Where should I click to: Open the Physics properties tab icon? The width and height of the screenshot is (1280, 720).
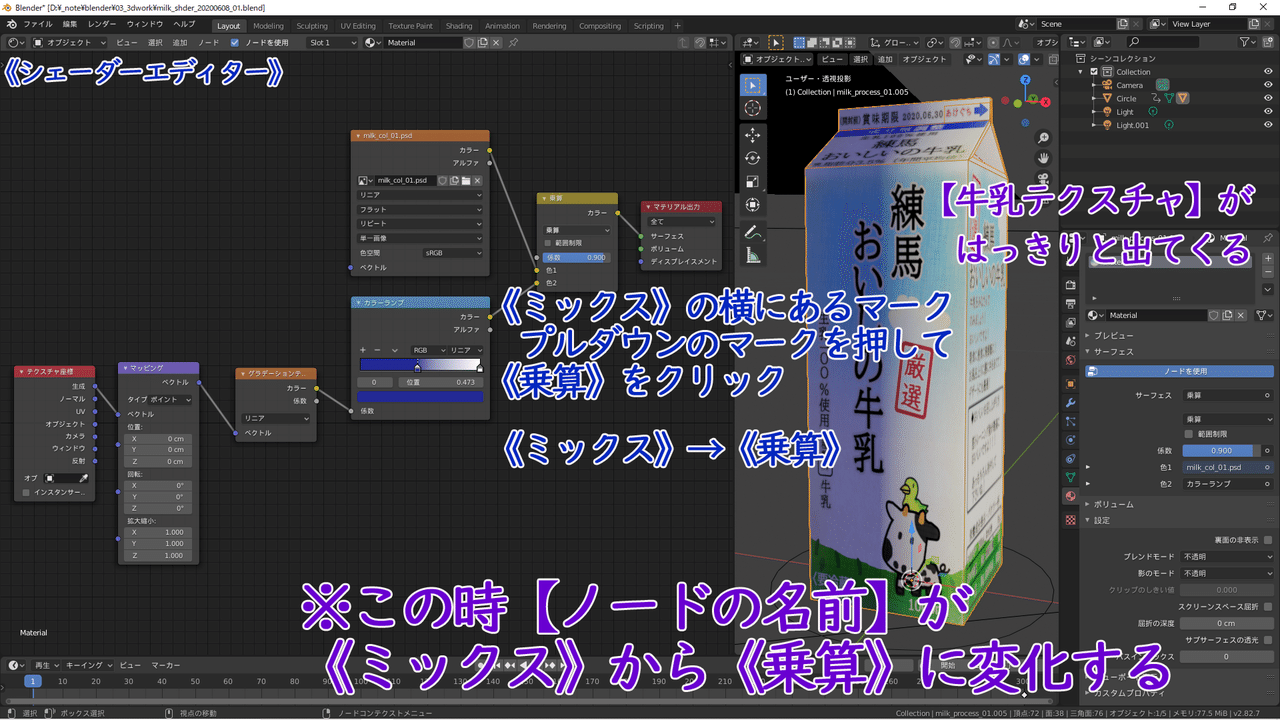tap(1070, 439)
